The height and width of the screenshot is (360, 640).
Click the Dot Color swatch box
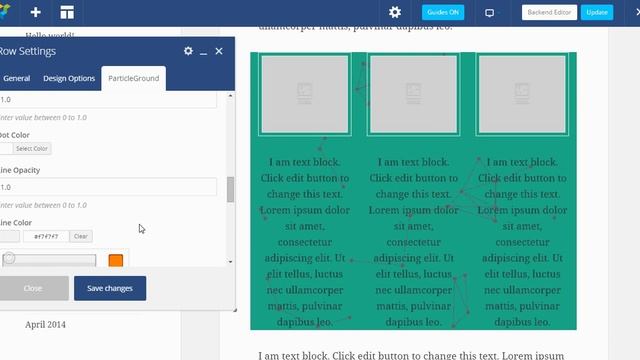click(x=6, y=149)
